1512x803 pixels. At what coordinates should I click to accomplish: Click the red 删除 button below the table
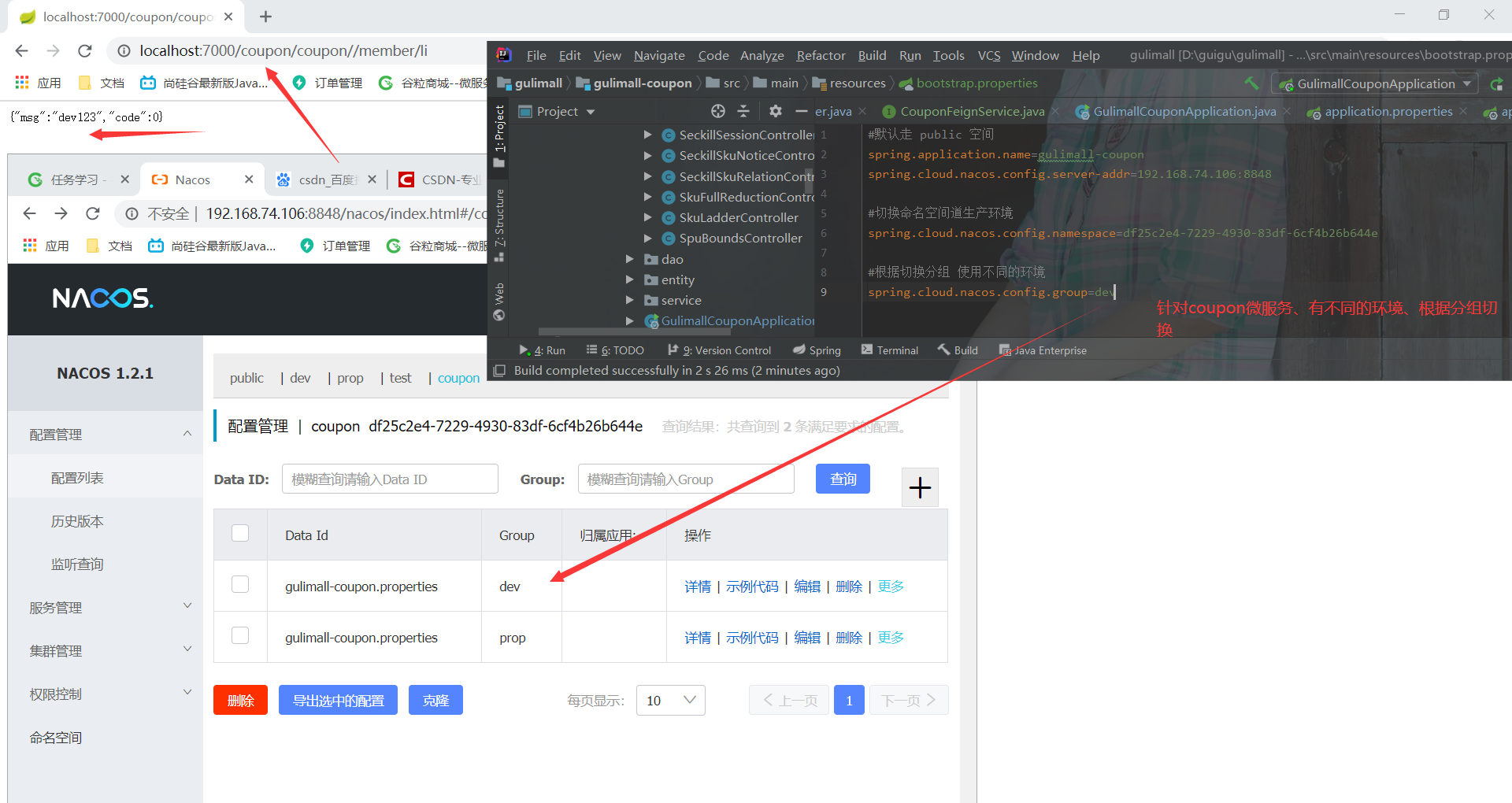240,700
